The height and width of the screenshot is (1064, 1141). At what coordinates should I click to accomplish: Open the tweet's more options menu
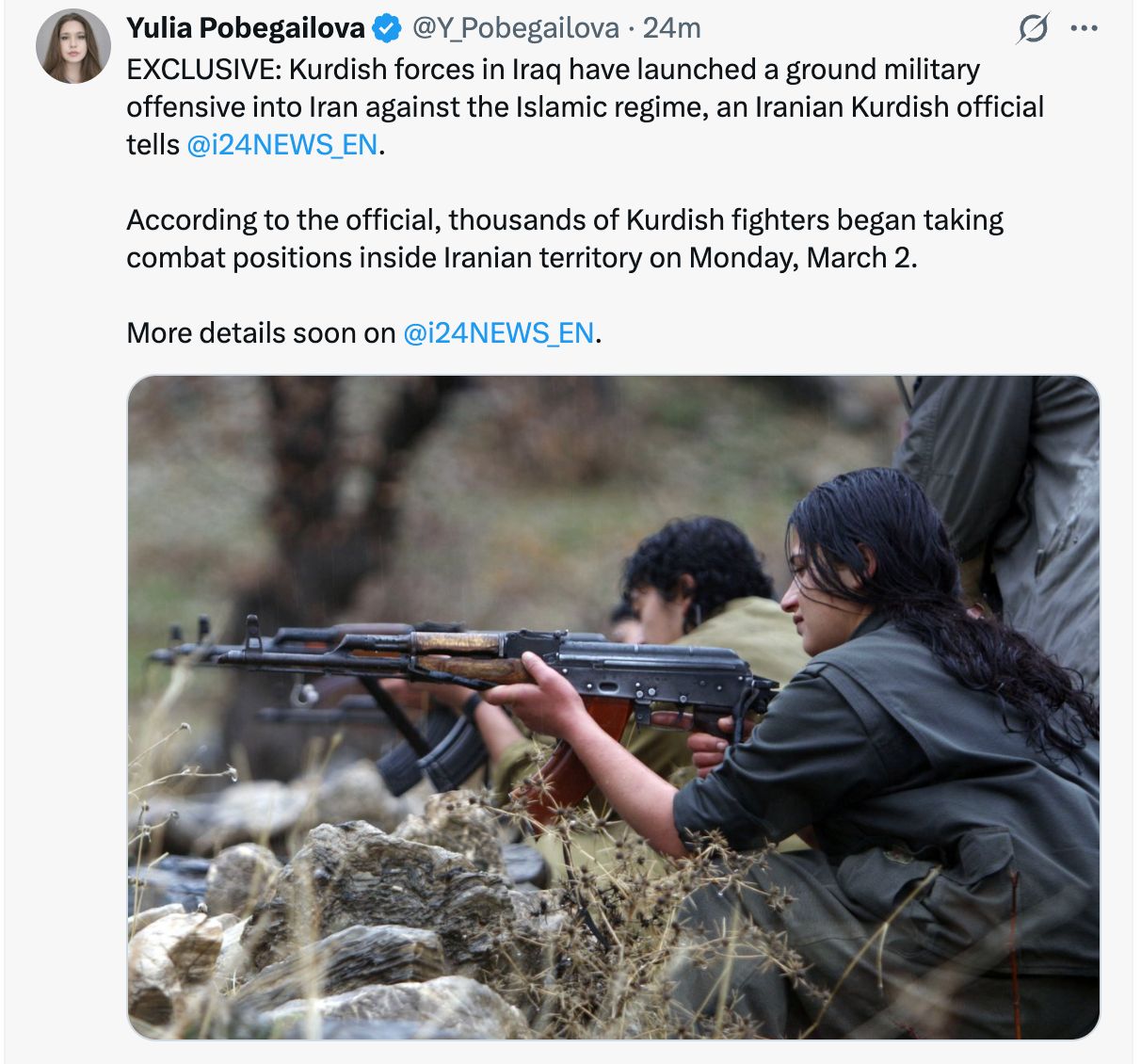pos(1084,29)
